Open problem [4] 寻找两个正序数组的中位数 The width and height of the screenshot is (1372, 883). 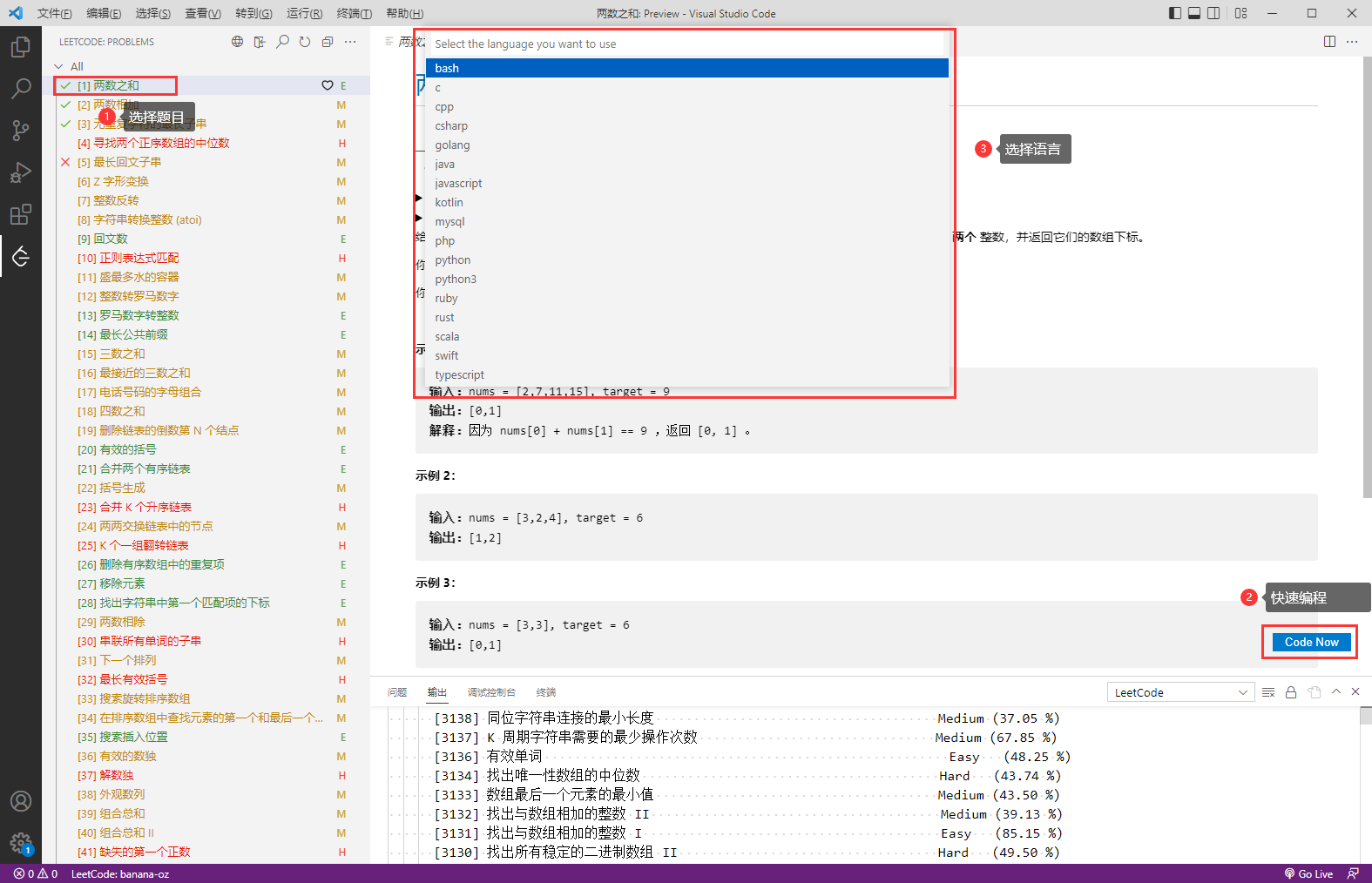point(206,143)
